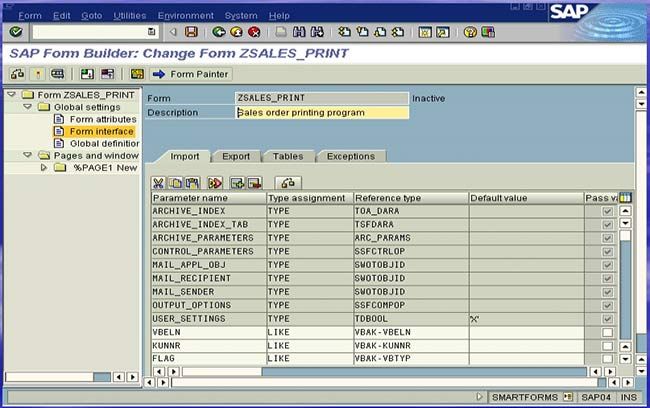Image resolution: width=650 pixels, height=408 pixels.
Task: Click the Find binoculars icon
Action: [x=299, y=32]
